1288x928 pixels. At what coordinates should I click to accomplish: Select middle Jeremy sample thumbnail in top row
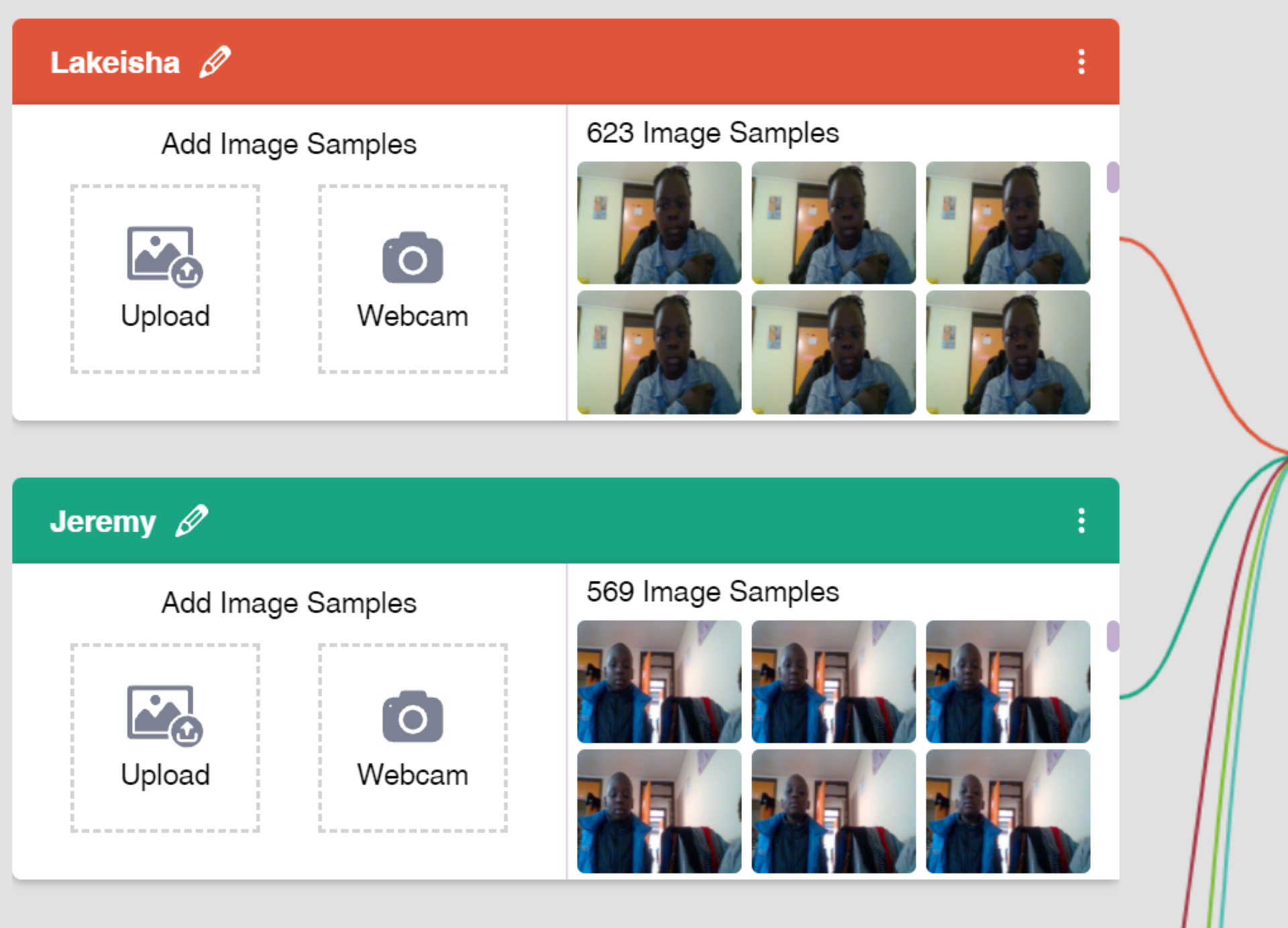tap(833, 682)
